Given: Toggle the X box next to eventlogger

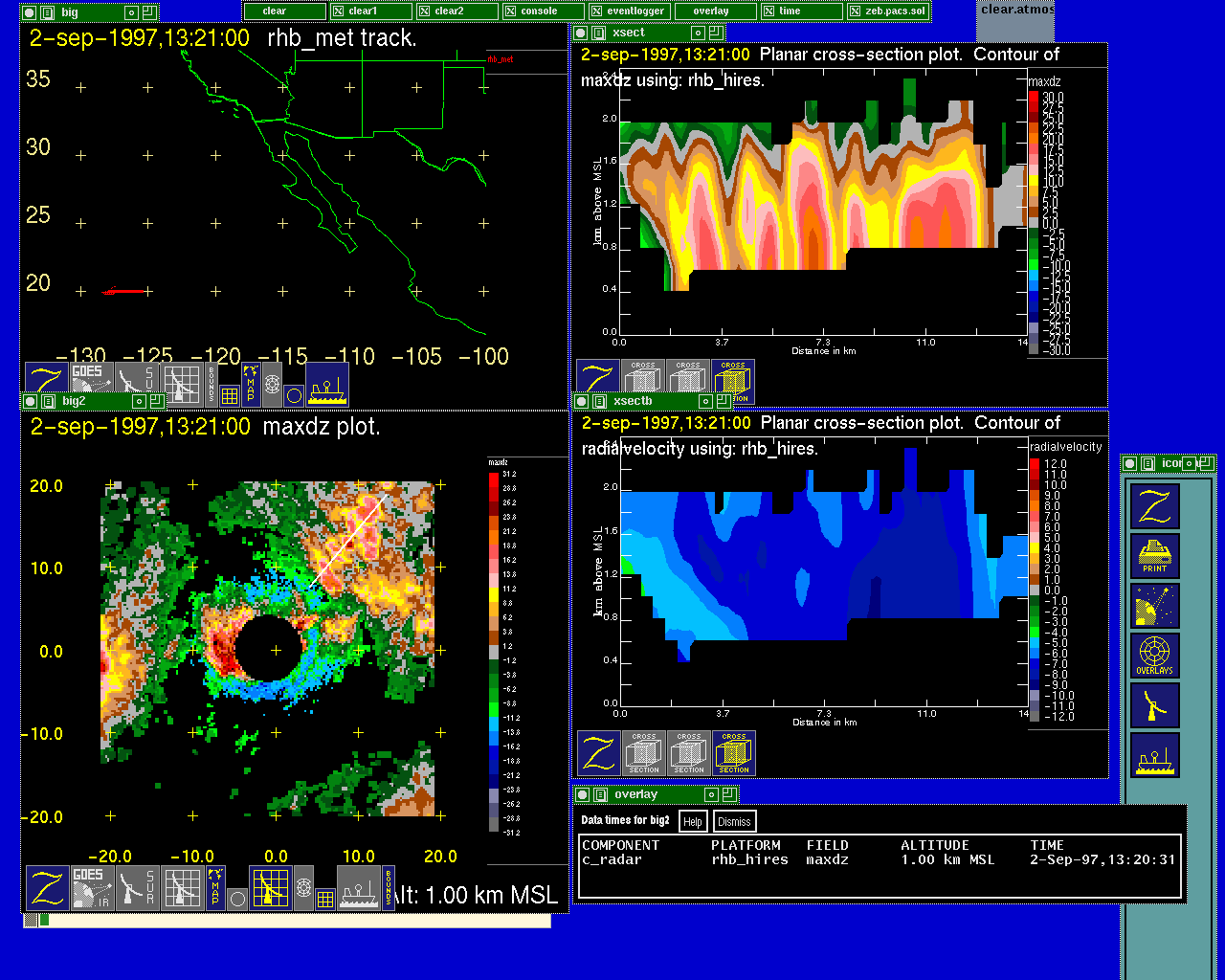Looking at the screenshot, I should pos(596,11).
